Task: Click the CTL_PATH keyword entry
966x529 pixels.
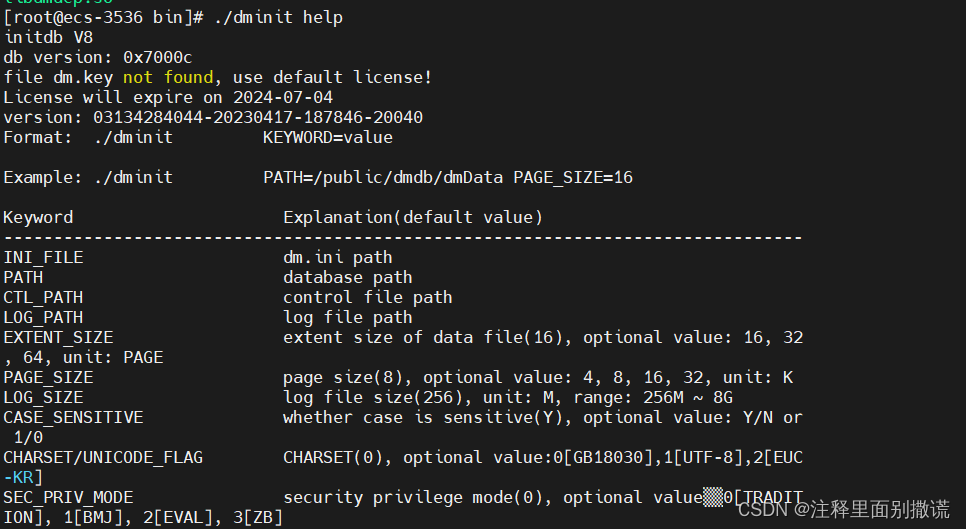Action: pos(43,297)
